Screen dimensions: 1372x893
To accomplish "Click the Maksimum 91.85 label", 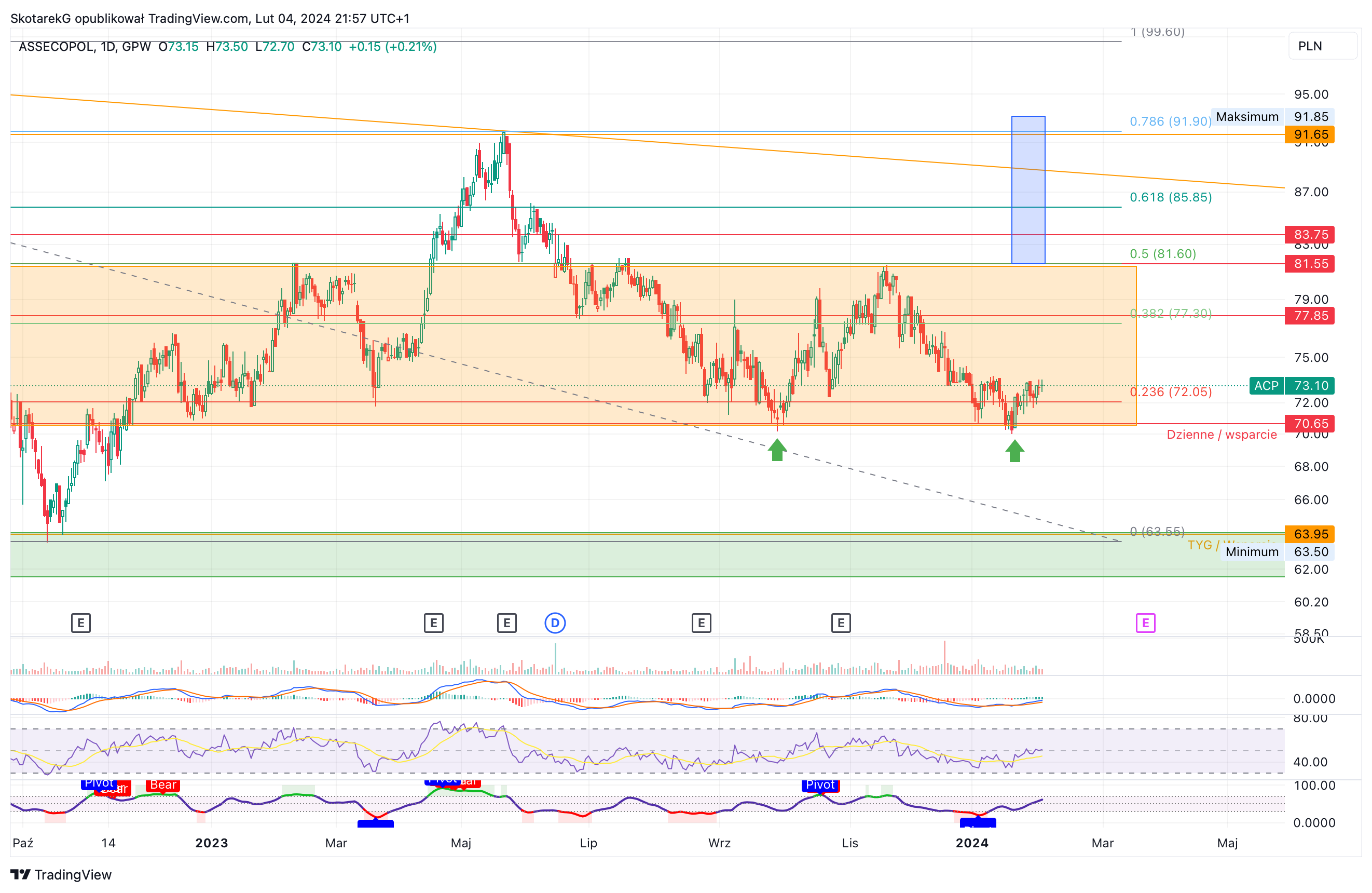I will point(1272,116).
